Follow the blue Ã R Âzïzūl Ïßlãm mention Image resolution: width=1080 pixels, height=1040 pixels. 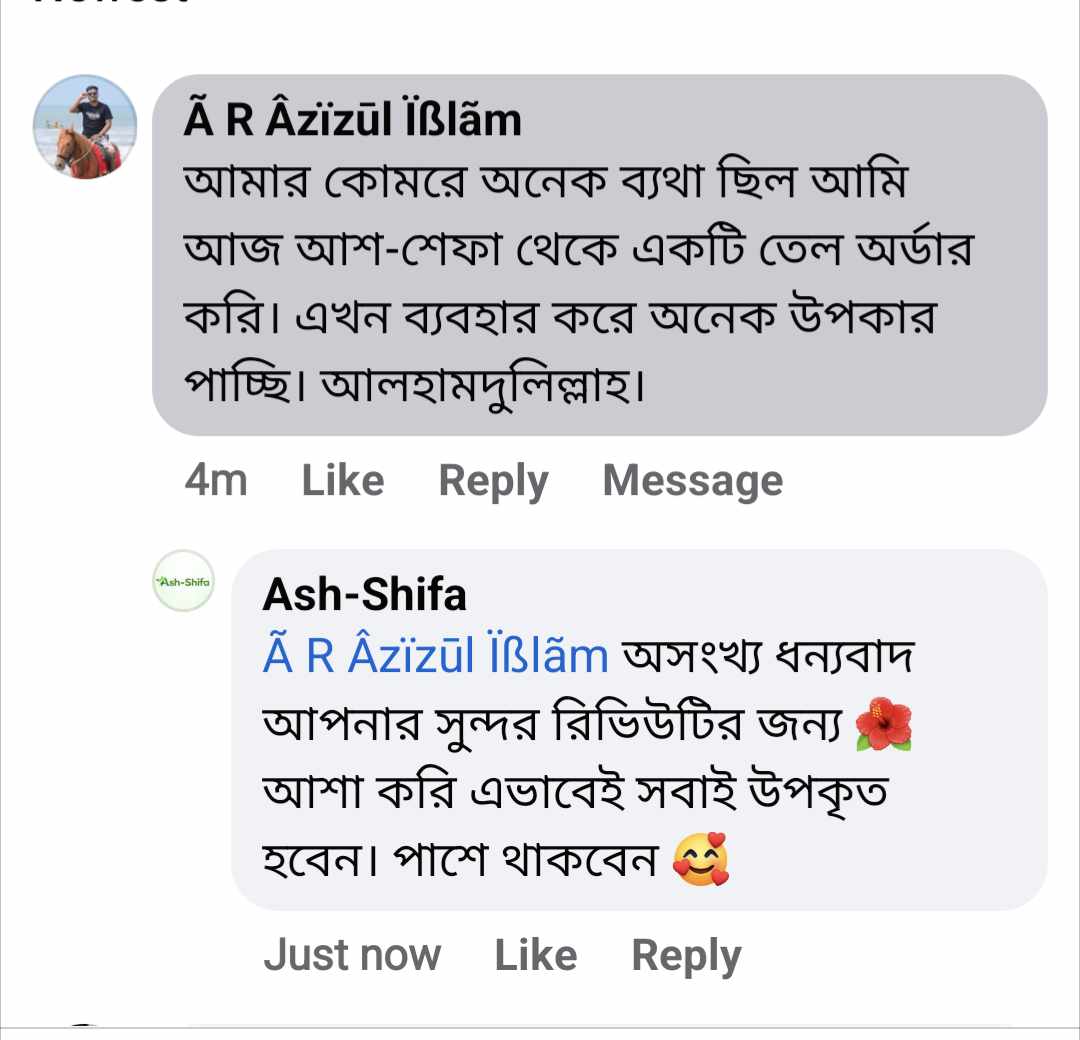435,657
